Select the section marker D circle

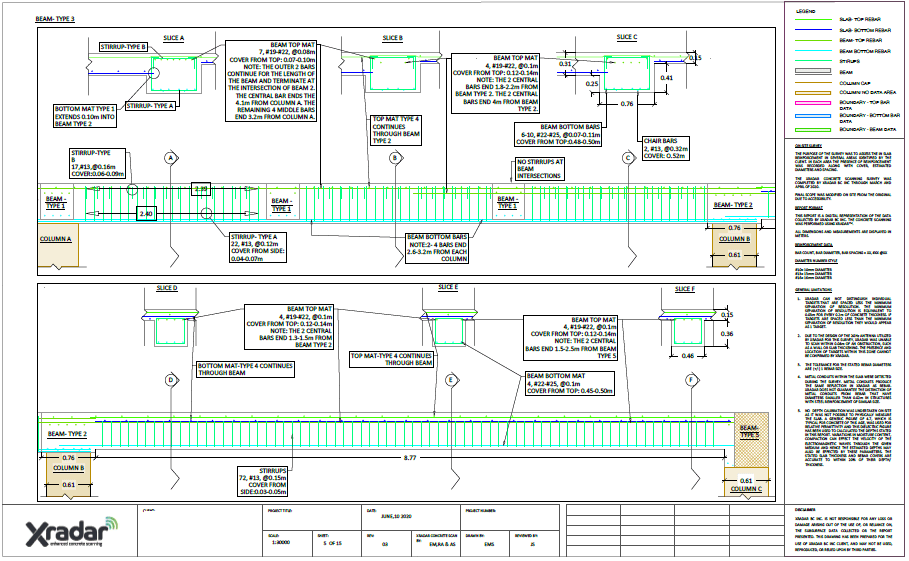point(171,381)
